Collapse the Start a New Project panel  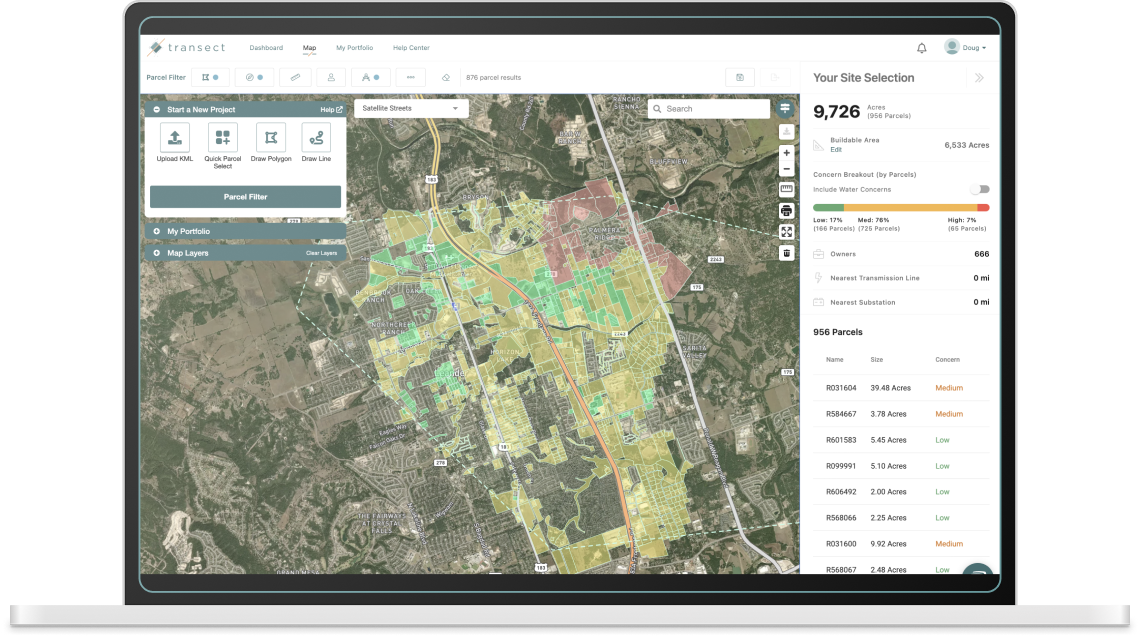pyautogui.click(x=157, y=108)
